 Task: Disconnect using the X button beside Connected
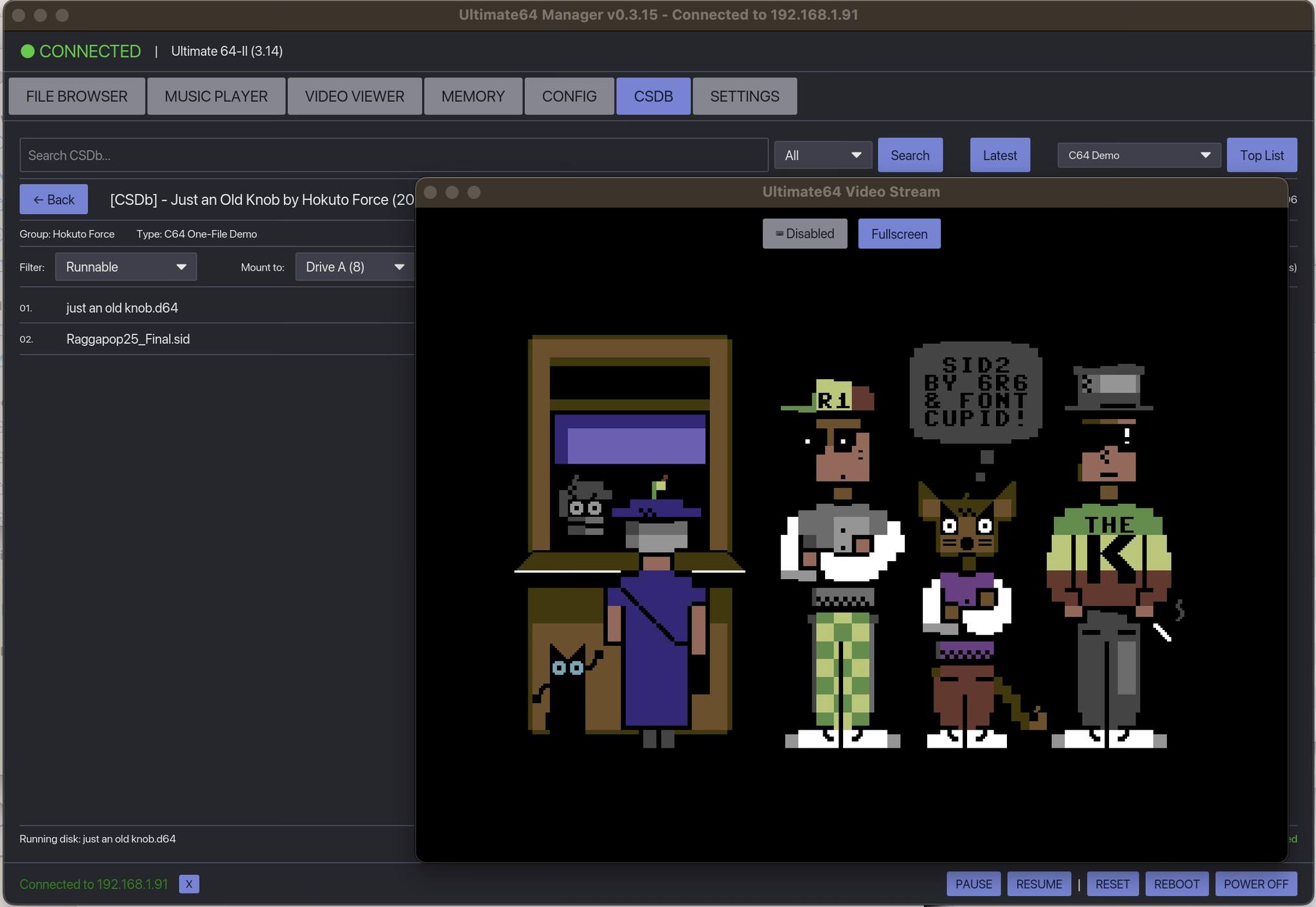189,884
